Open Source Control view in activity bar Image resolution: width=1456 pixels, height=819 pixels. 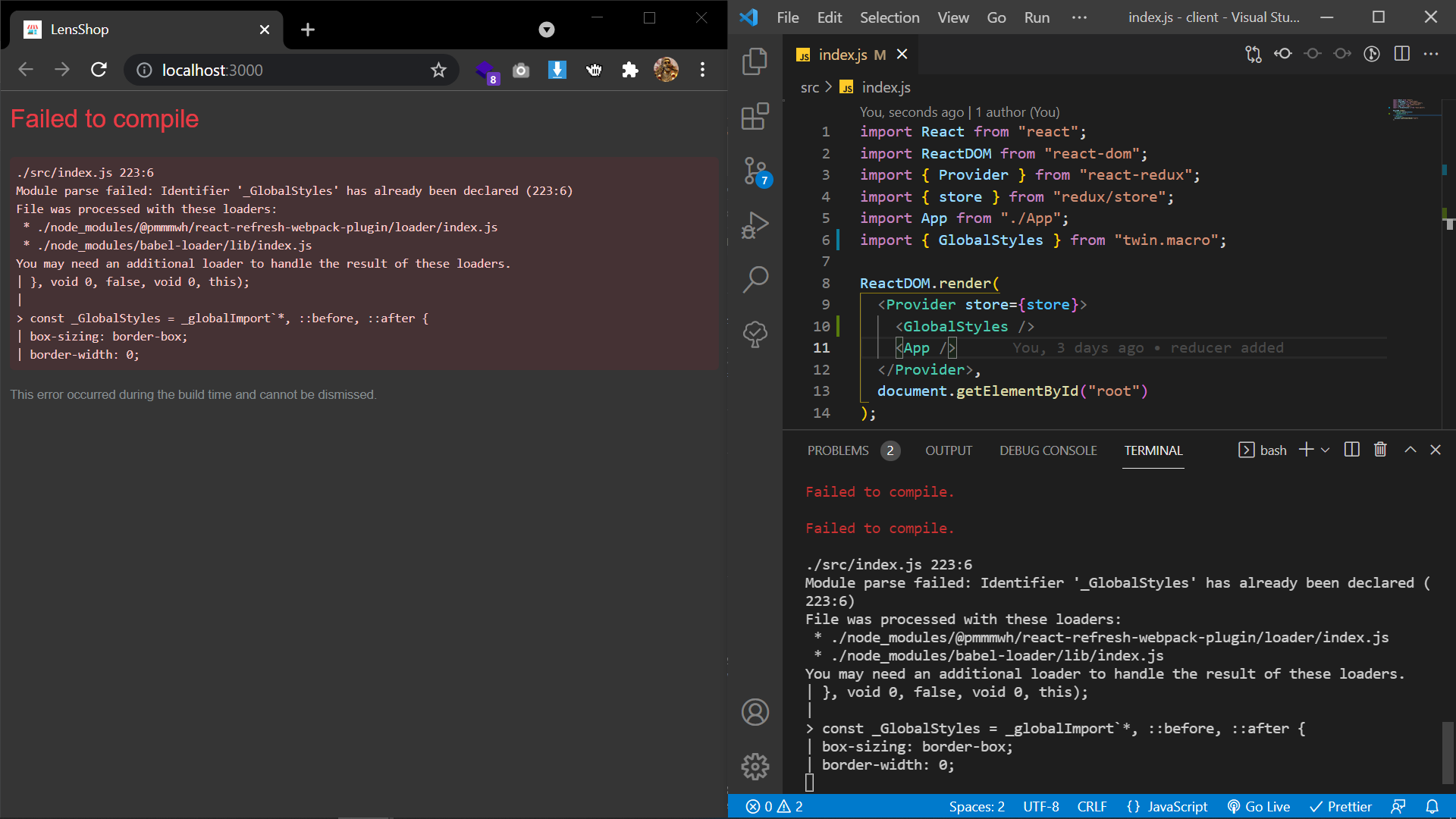coord(755,171)
